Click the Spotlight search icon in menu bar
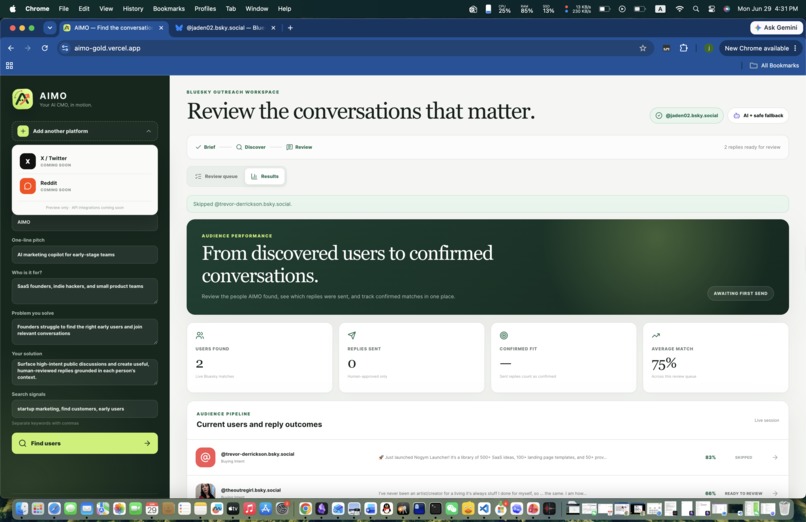 tap(696, 9)
